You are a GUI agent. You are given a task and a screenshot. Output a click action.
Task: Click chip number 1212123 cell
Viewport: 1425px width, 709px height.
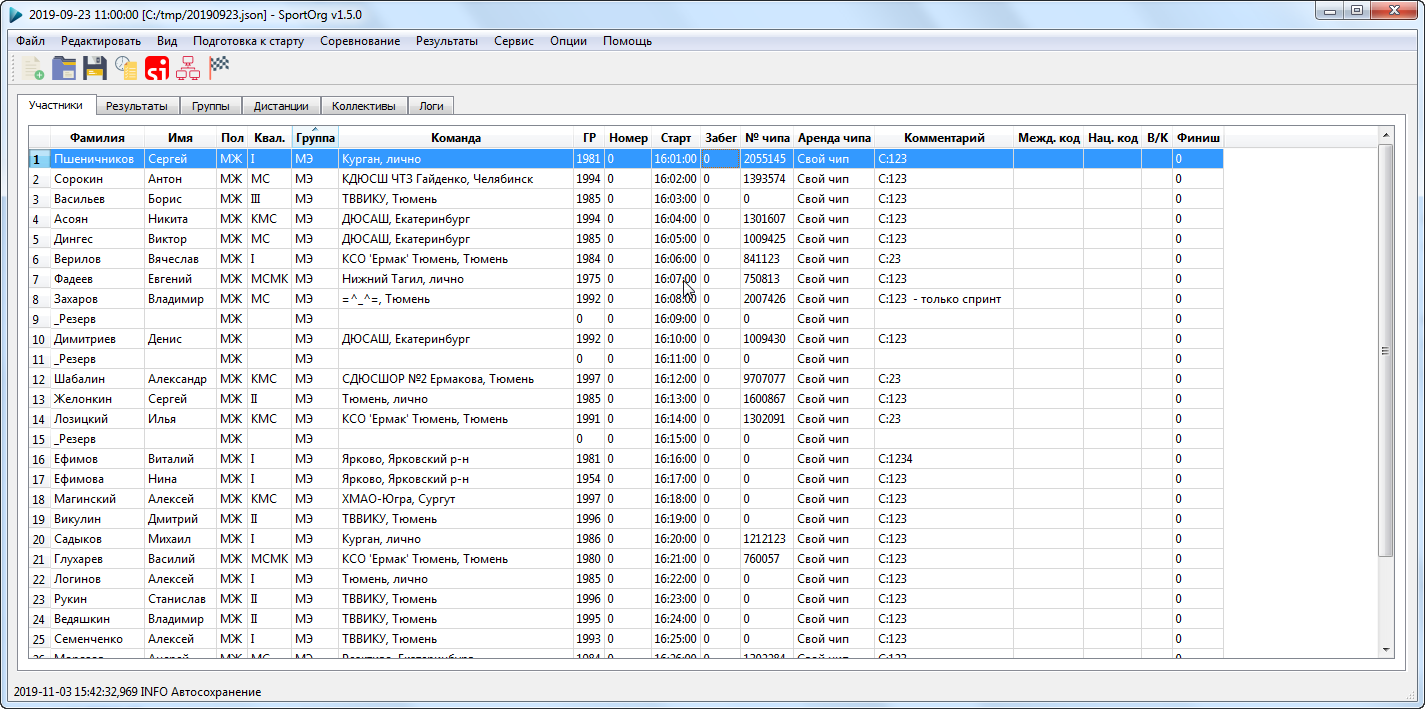(x=768, y=539)
